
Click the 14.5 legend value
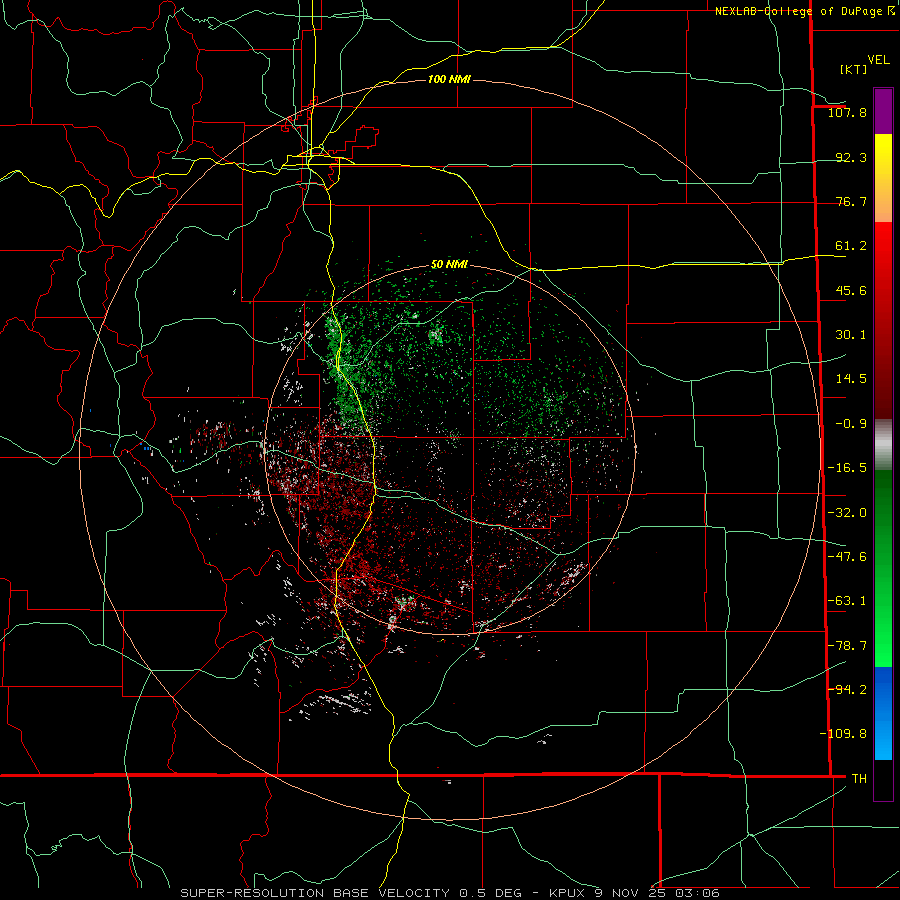pyautogui.click(x=851, y=379)
